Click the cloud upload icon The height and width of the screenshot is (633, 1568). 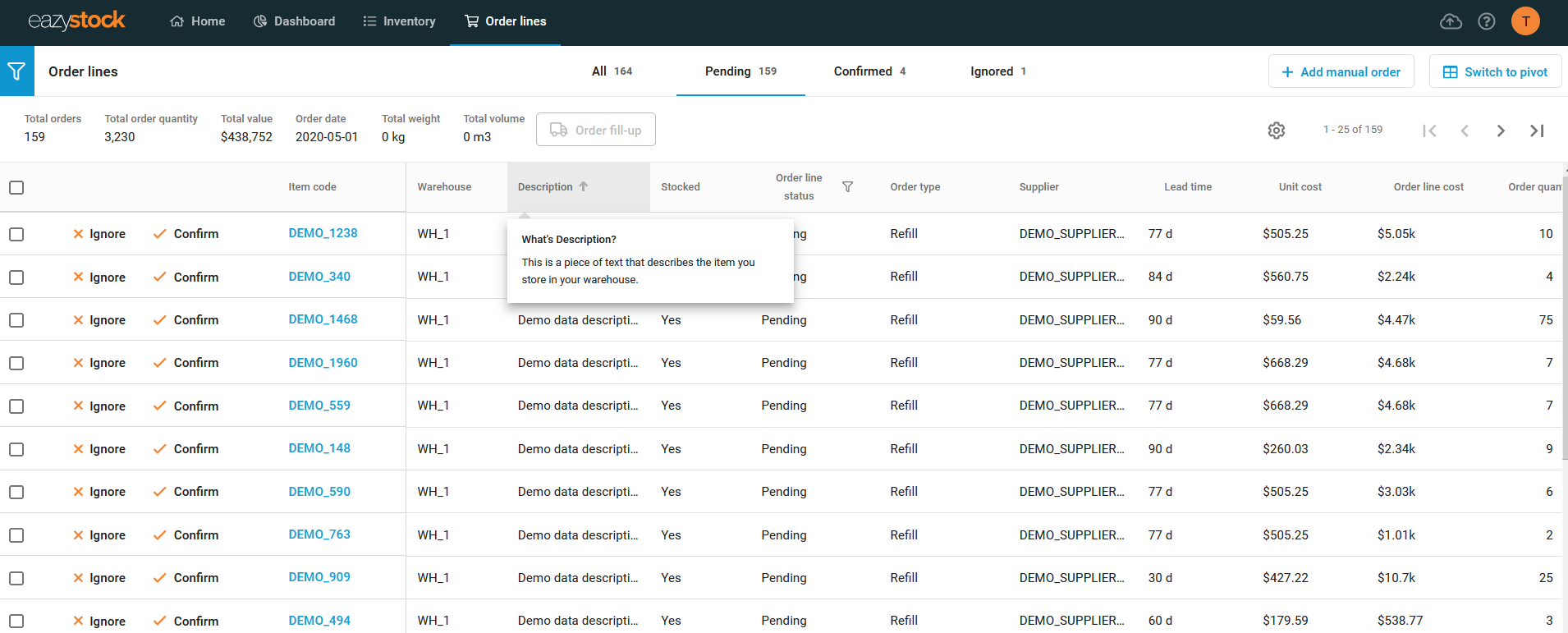pos(1451,21)
